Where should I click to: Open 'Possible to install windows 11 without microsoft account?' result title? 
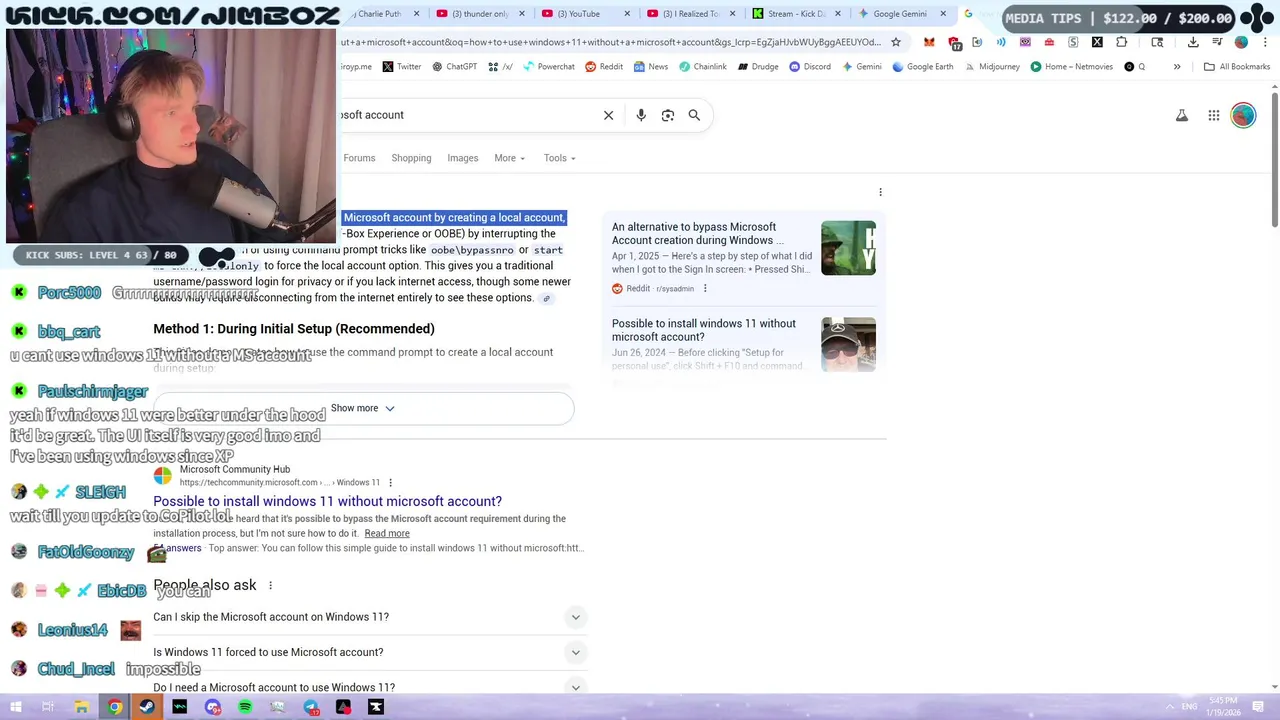(x=327, y=501)
